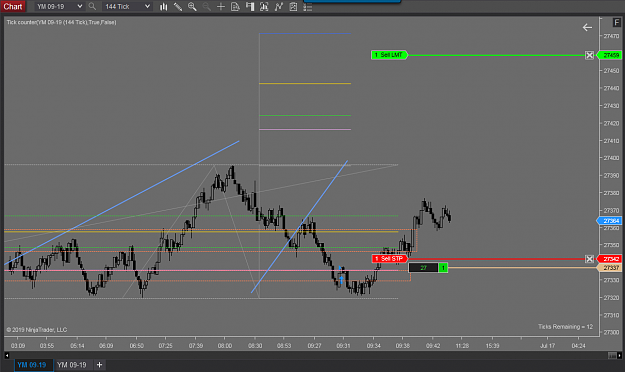This screenshot has height=372, width=625.
Task: Click the back arrow on the chart
Action: click(587, 28)
